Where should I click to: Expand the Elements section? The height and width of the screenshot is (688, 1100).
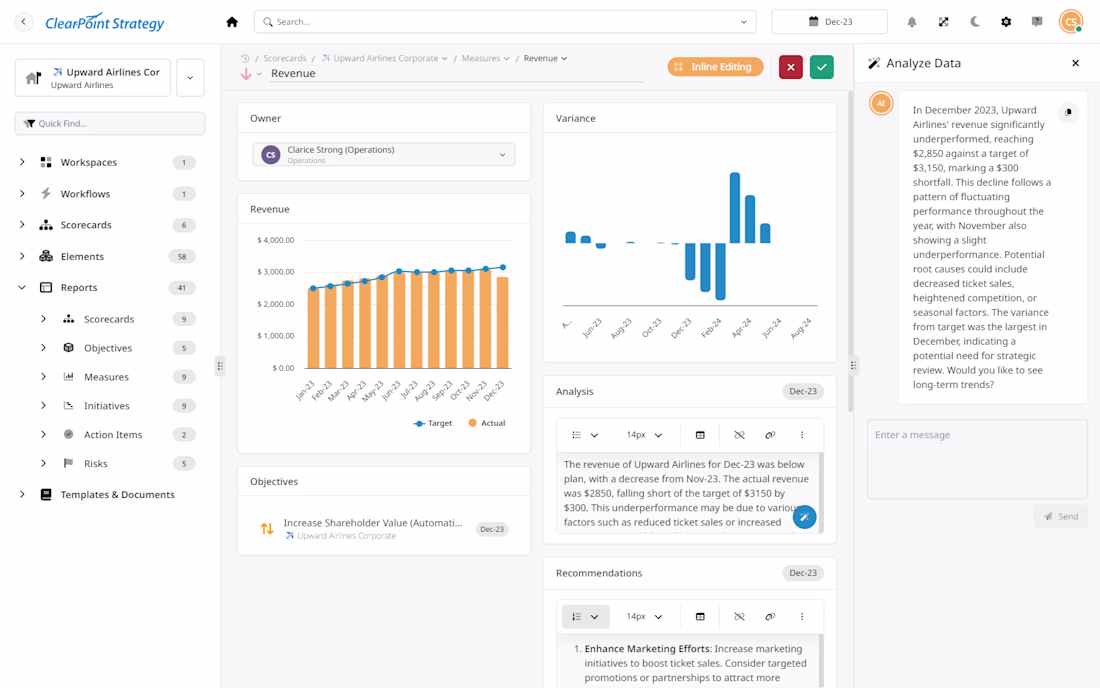pos(22,256)
